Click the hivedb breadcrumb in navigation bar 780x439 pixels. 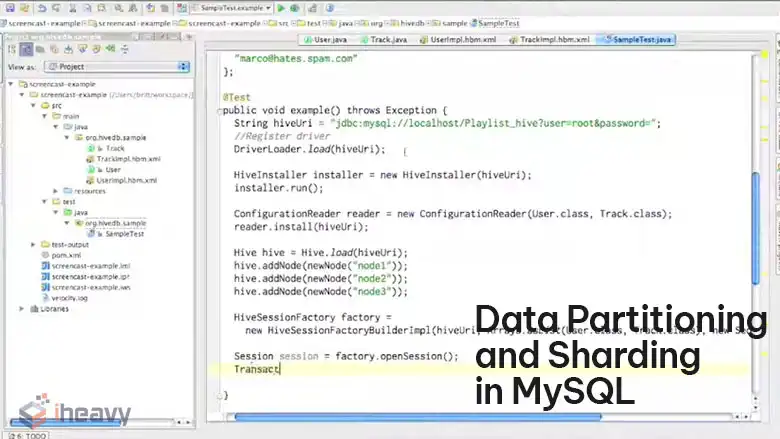[412, 23]
